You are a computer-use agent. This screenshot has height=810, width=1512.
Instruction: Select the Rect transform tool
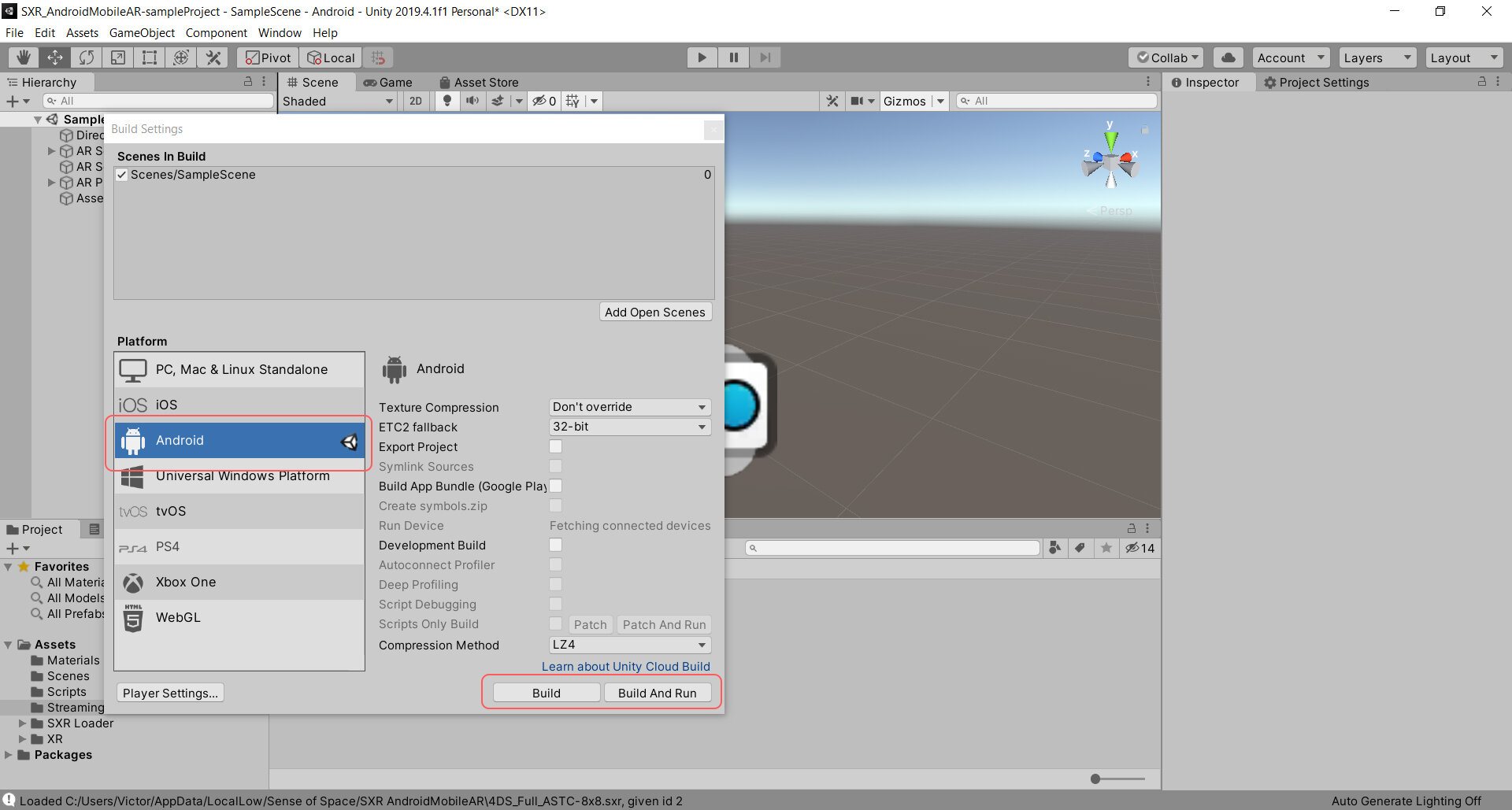(x=150, y=57)
